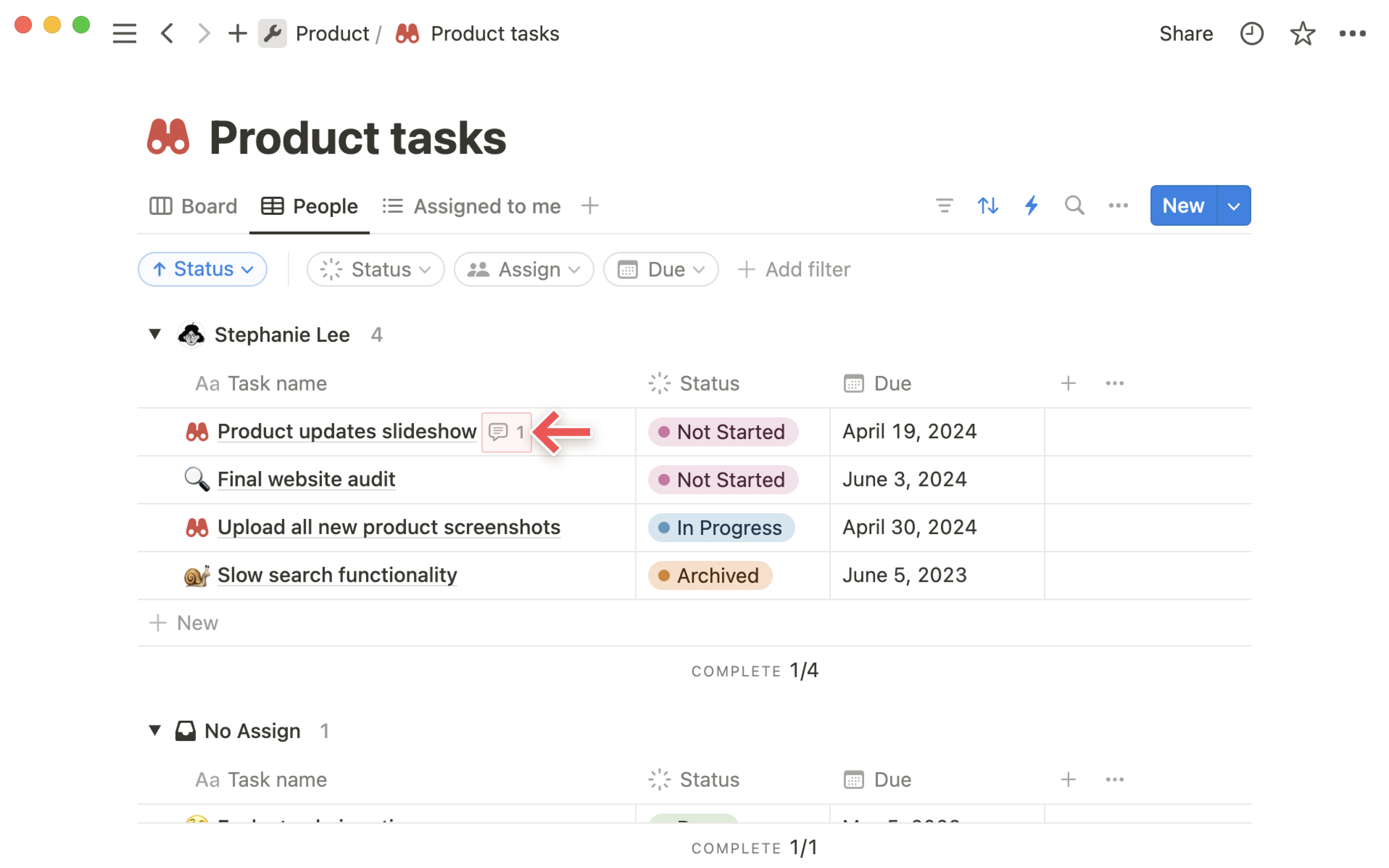Click the Status group-by toggle pill

point(202,268)
